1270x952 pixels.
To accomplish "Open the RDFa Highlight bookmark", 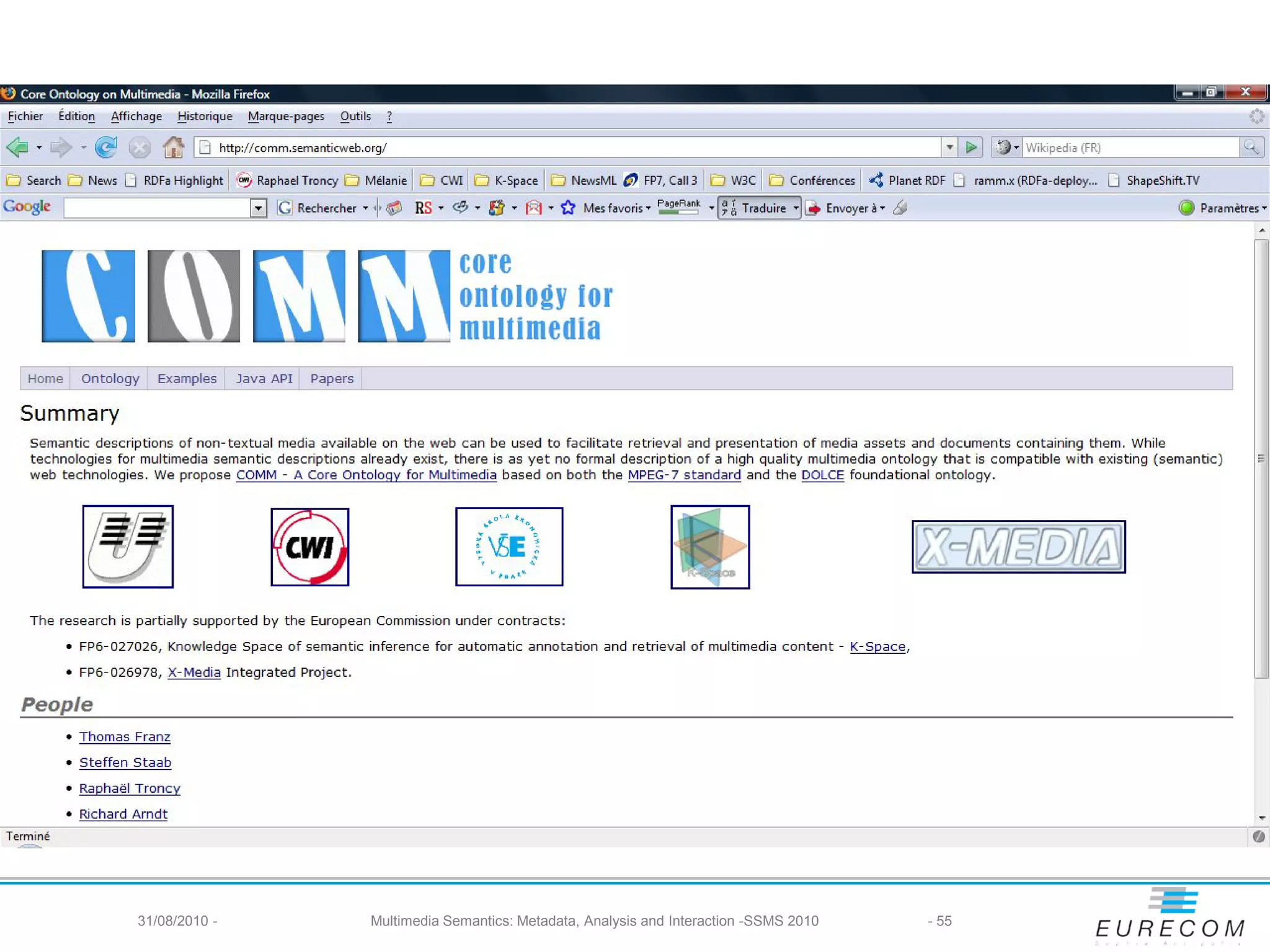I will click(x=174, y=180).
